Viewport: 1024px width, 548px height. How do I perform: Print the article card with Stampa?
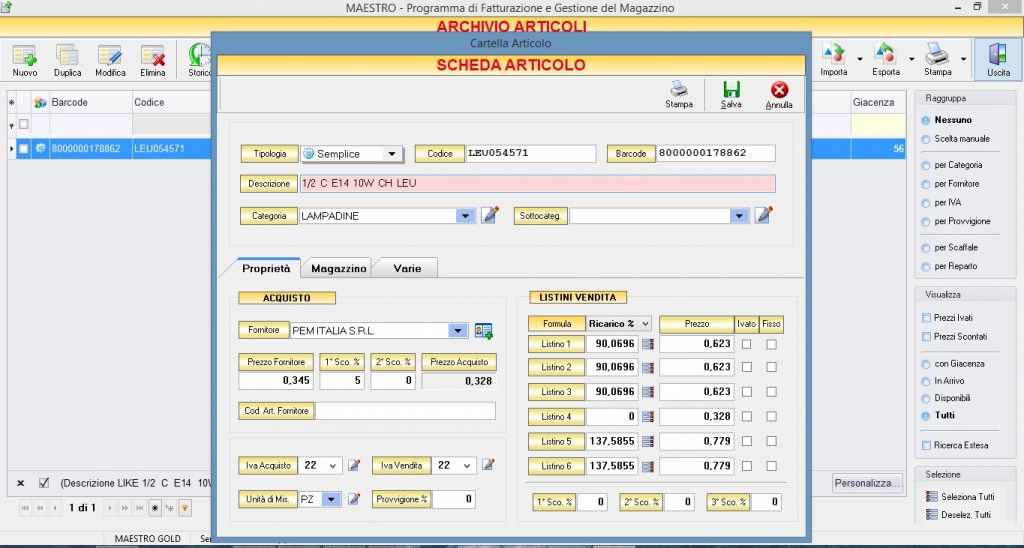coord(679,95)
